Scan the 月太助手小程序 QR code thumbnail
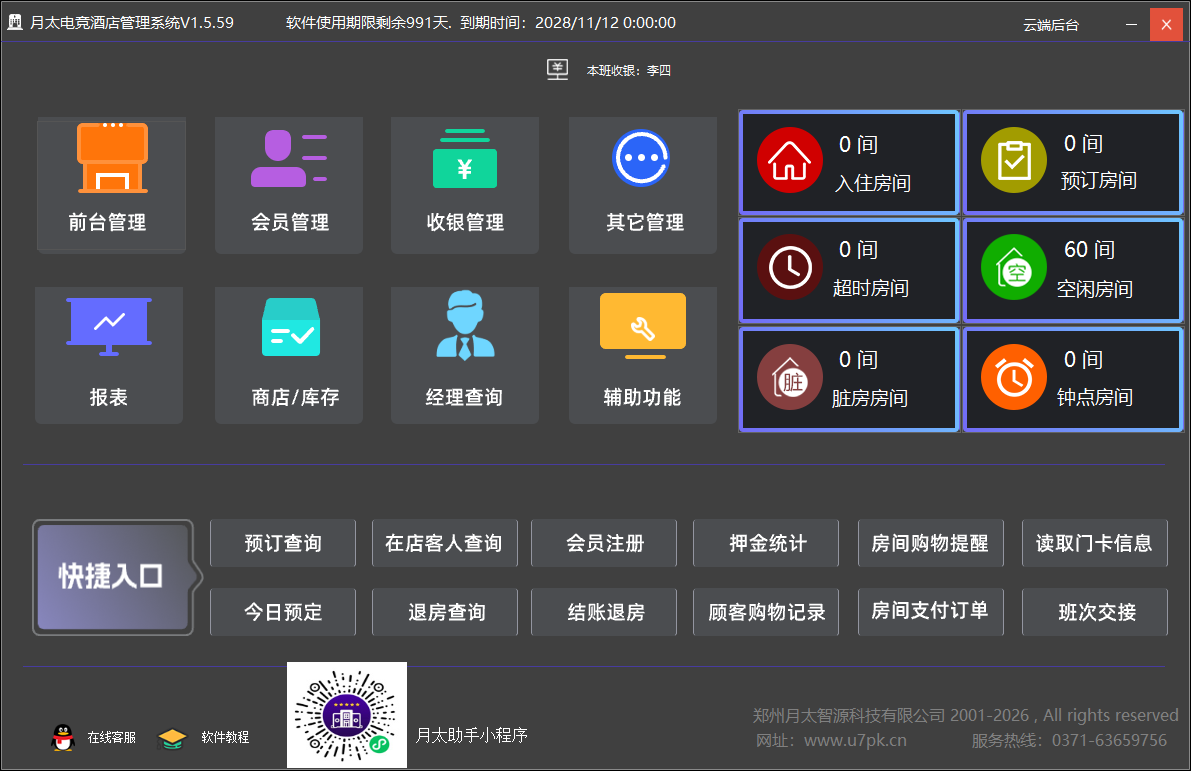Screen dimensions: 1191x771 click(x=347, y=714)
